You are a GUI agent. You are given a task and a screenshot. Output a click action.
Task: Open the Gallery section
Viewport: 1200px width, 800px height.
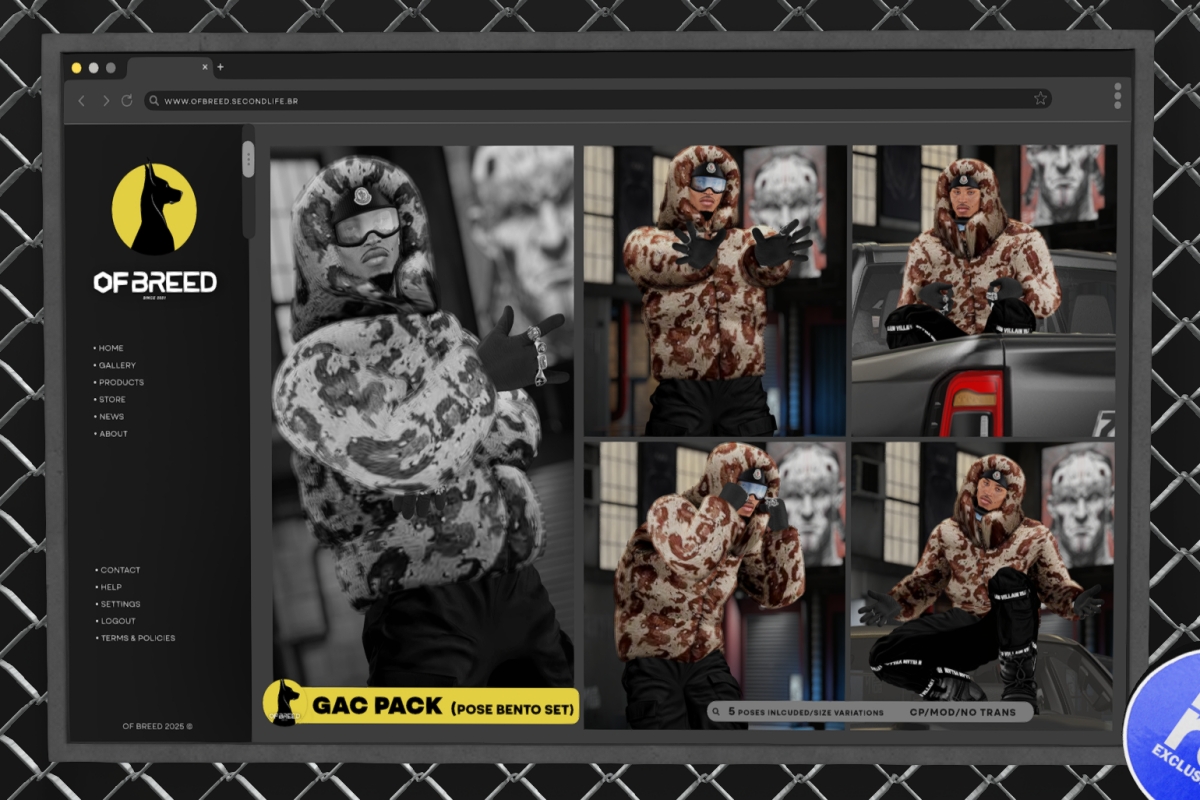[x=117, y=365]
